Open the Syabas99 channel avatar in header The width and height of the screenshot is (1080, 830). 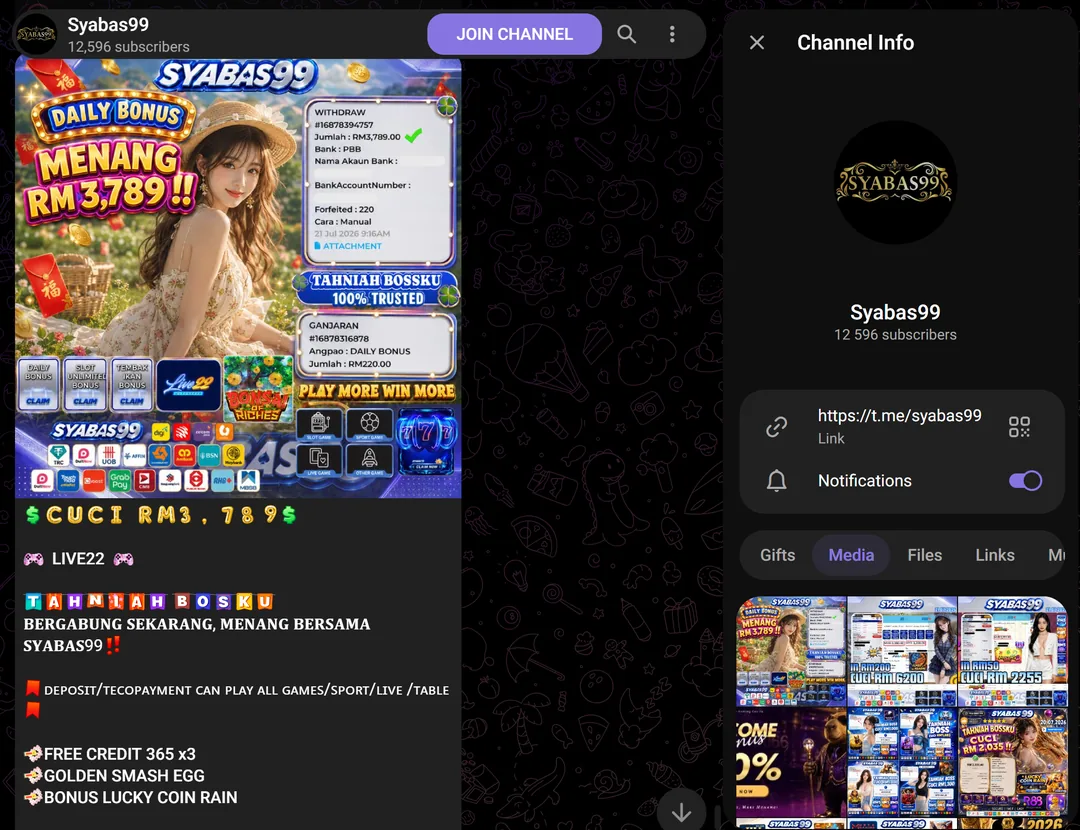coord(35,34)
